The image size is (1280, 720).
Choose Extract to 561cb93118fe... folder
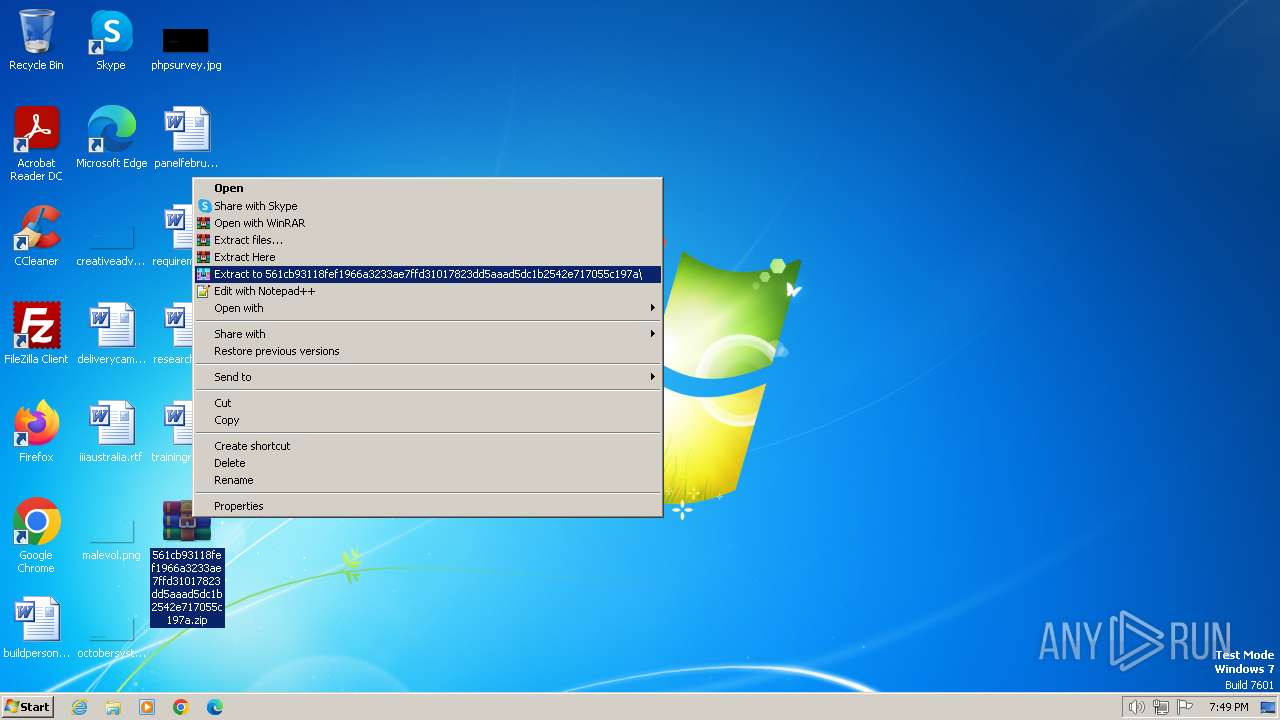tap(428, 274)
